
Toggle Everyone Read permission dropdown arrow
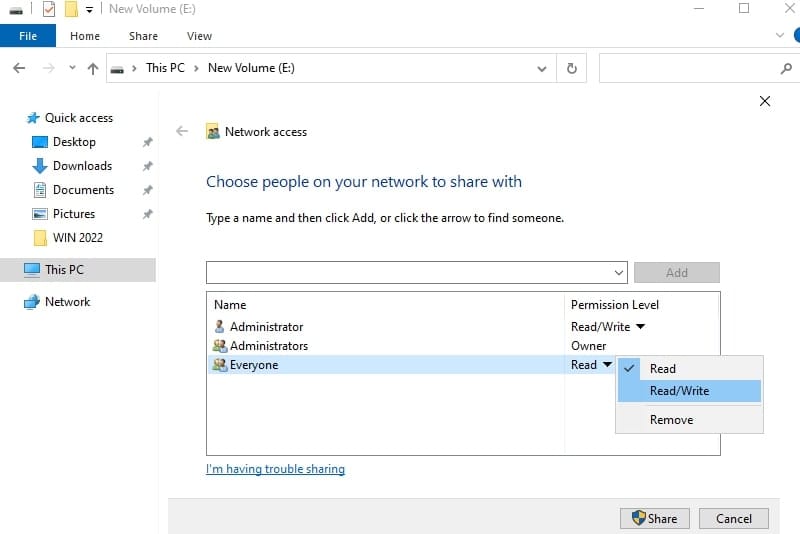pyautogui.click(x=607, y=364)
